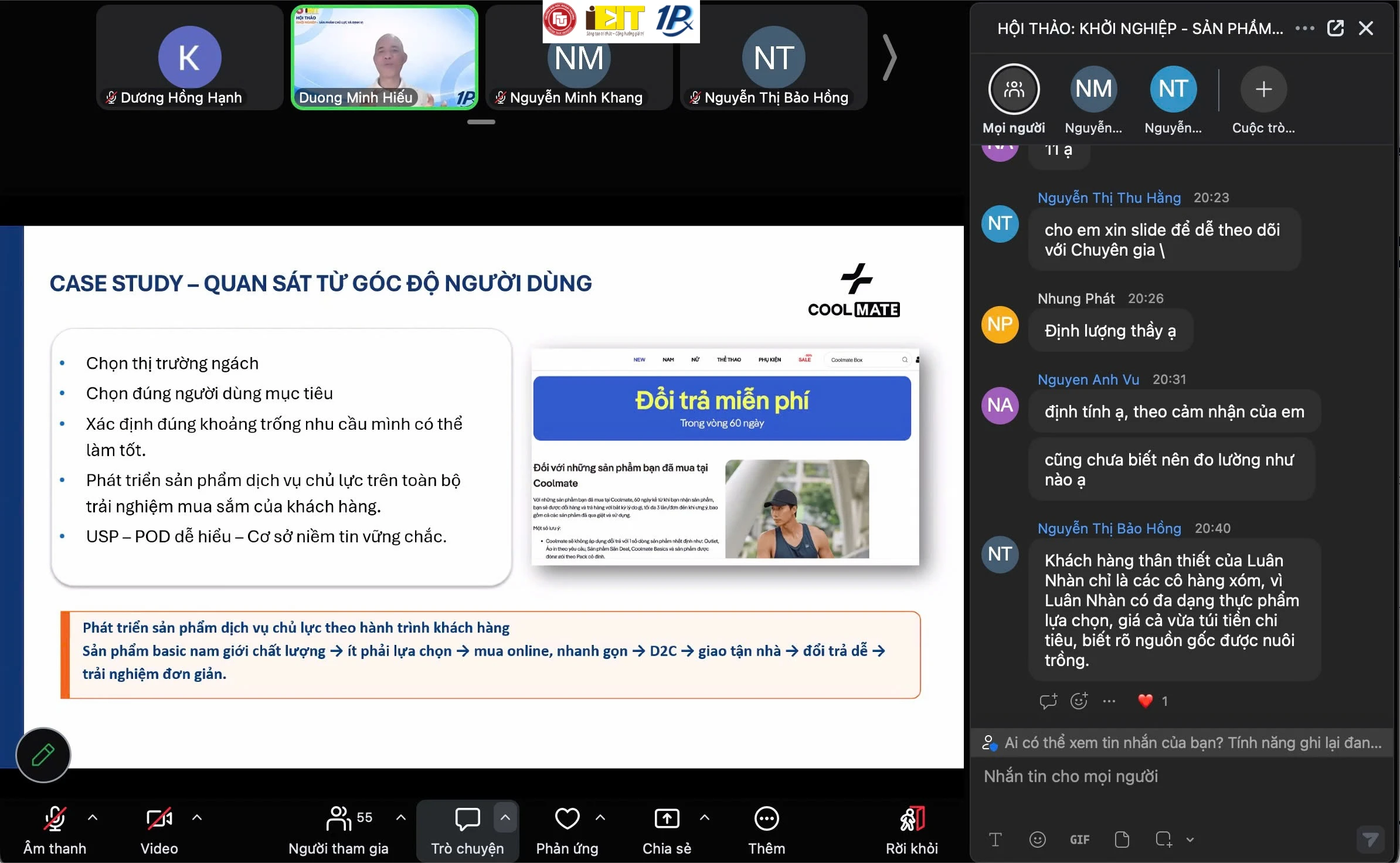Expand the video options arrow

coord(197,817)
